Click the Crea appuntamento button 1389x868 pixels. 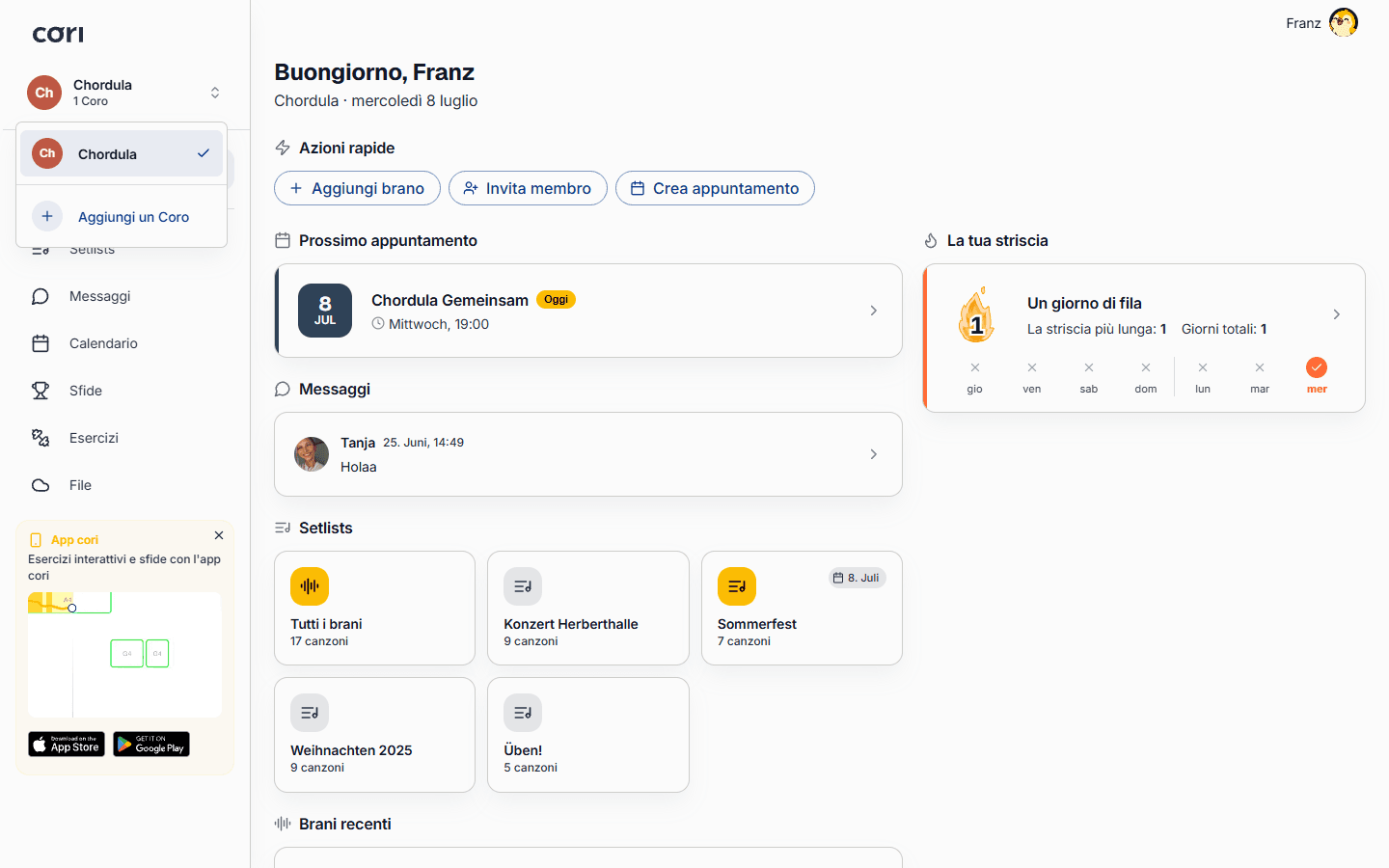pyautogui.click(x=715, y=188)
